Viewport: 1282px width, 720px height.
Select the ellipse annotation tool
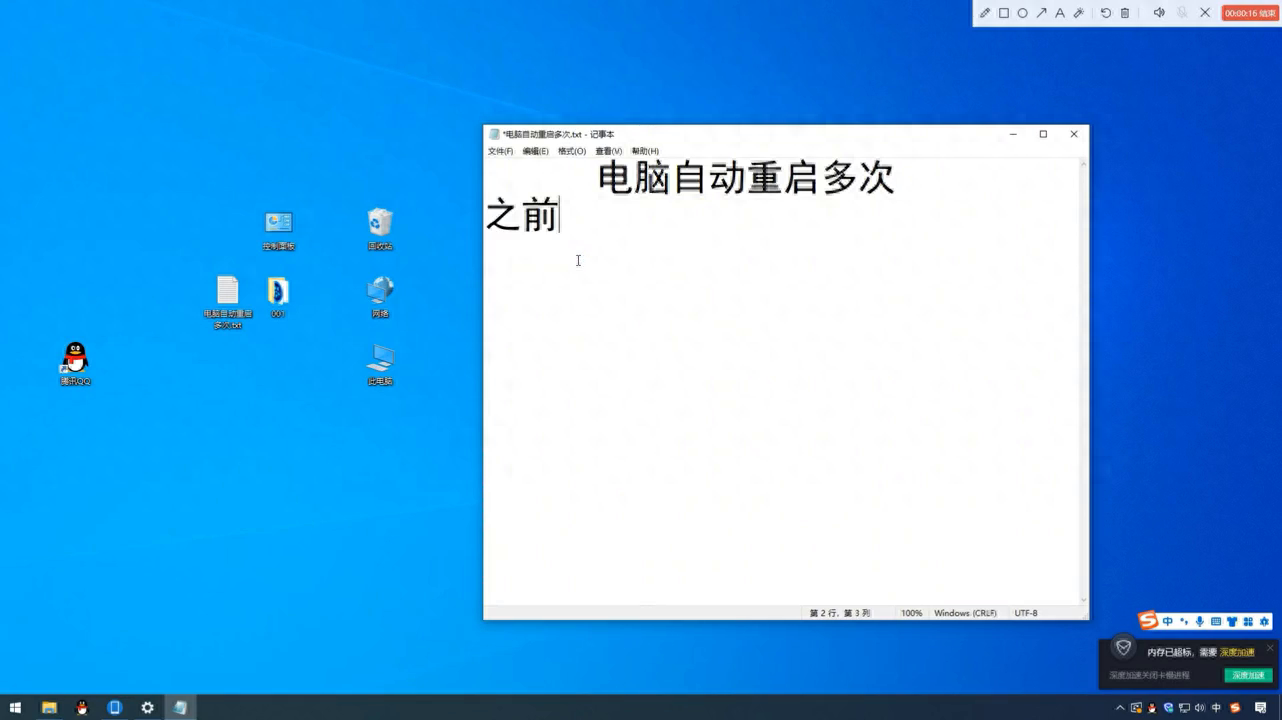[x=1023, y=13]
